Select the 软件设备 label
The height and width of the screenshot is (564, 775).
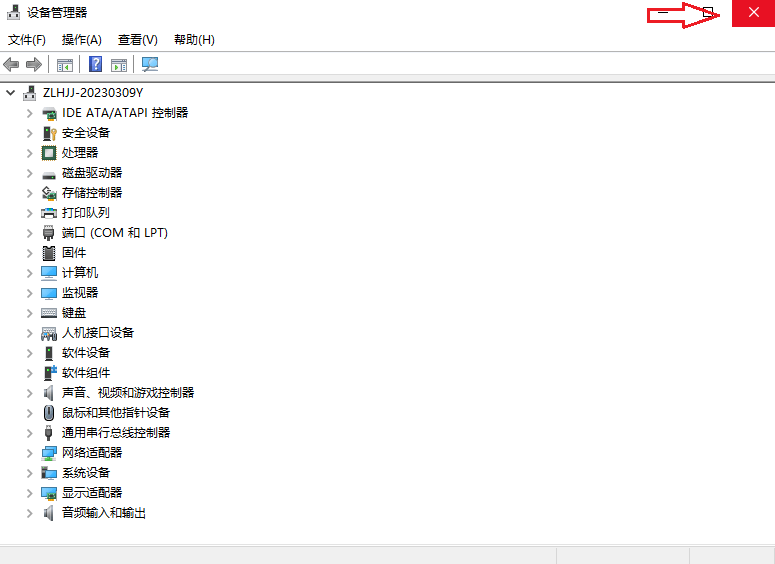pos(86,353)
